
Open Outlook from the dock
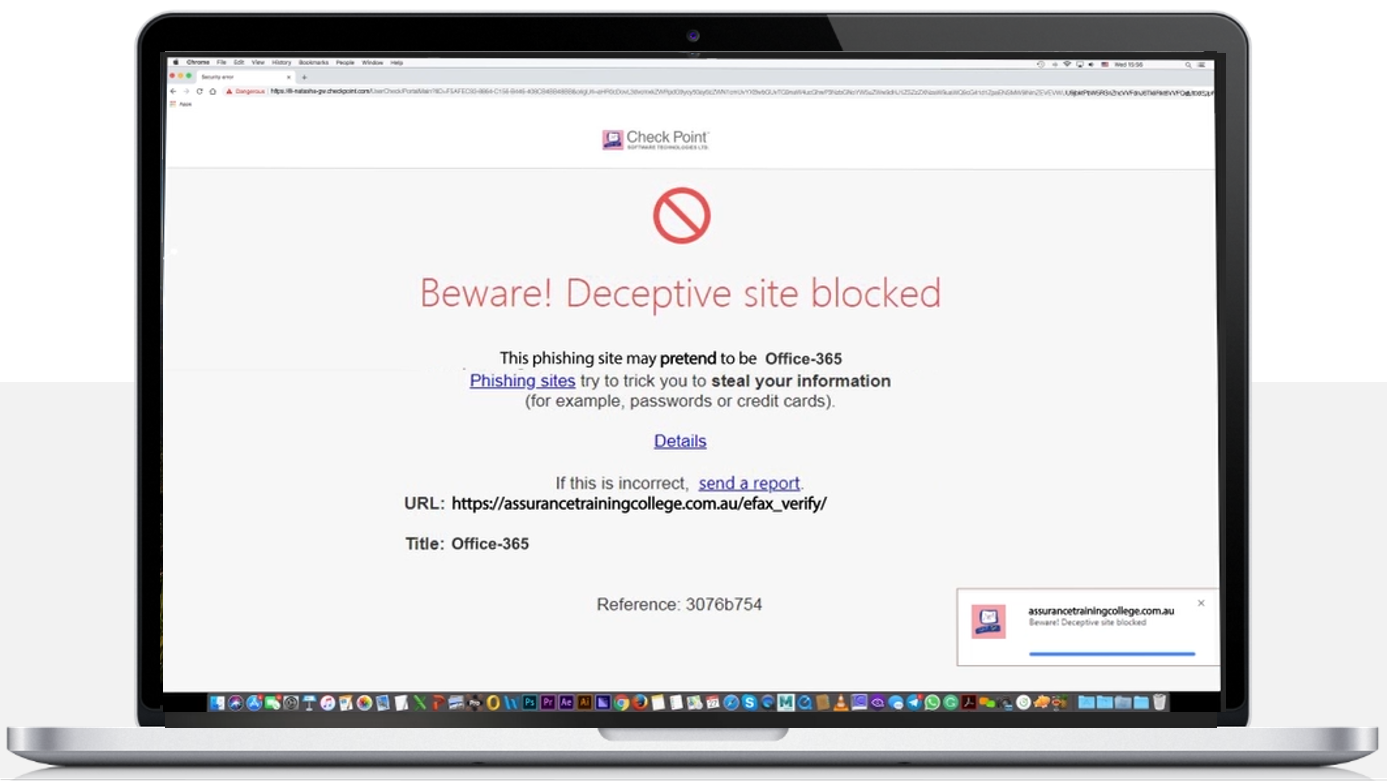493,703
